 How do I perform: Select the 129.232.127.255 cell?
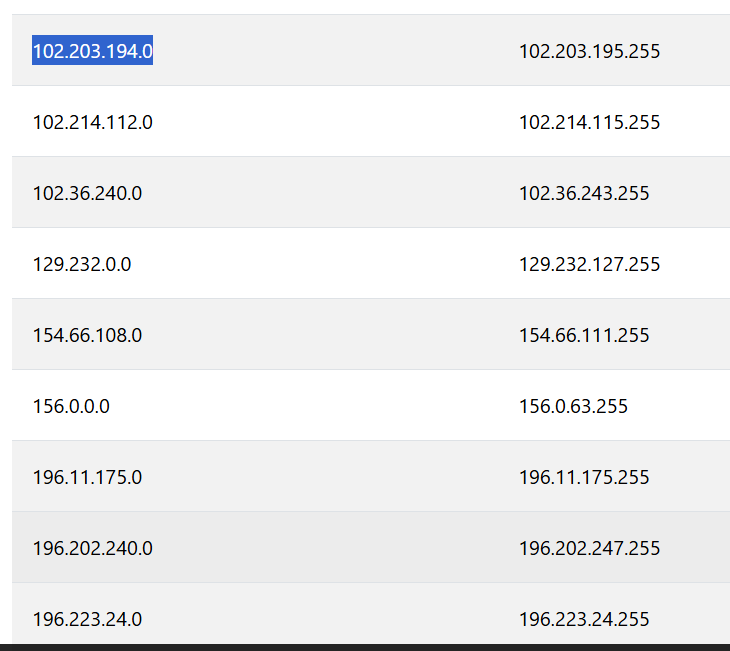coord(589,264)
